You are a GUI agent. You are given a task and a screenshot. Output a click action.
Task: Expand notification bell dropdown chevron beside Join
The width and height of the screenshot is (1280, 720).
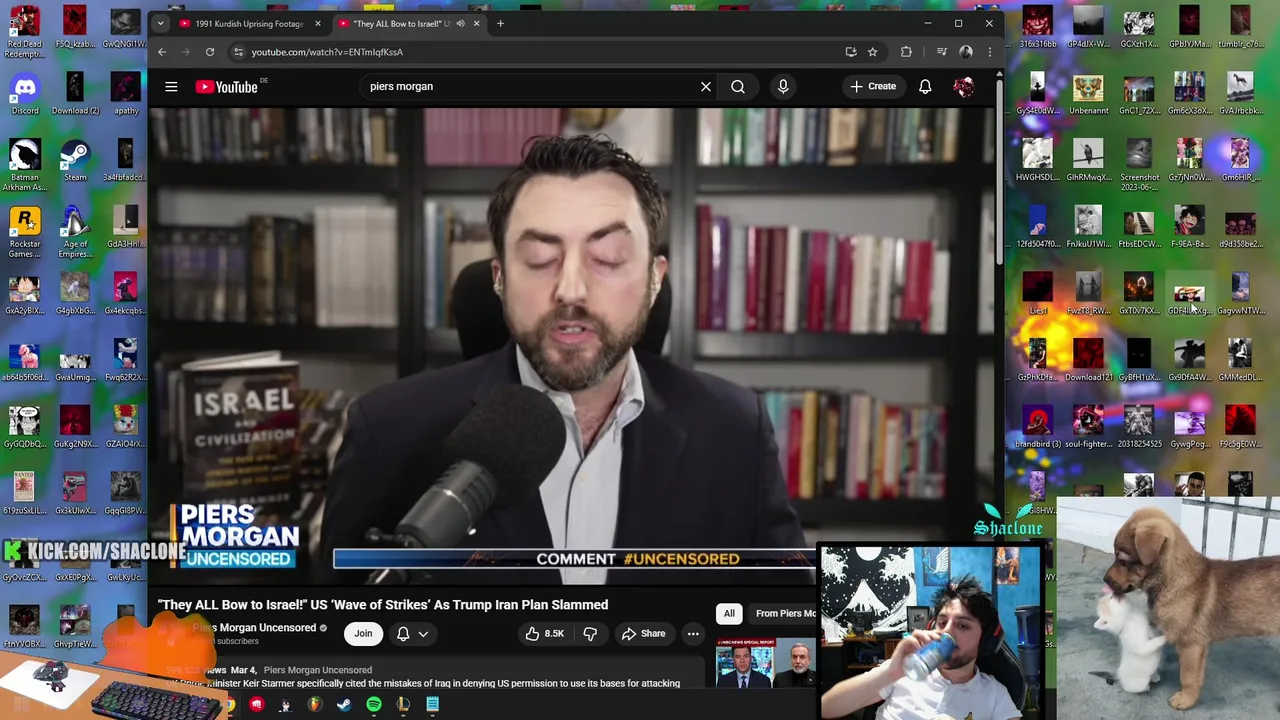tap(423, 633)
